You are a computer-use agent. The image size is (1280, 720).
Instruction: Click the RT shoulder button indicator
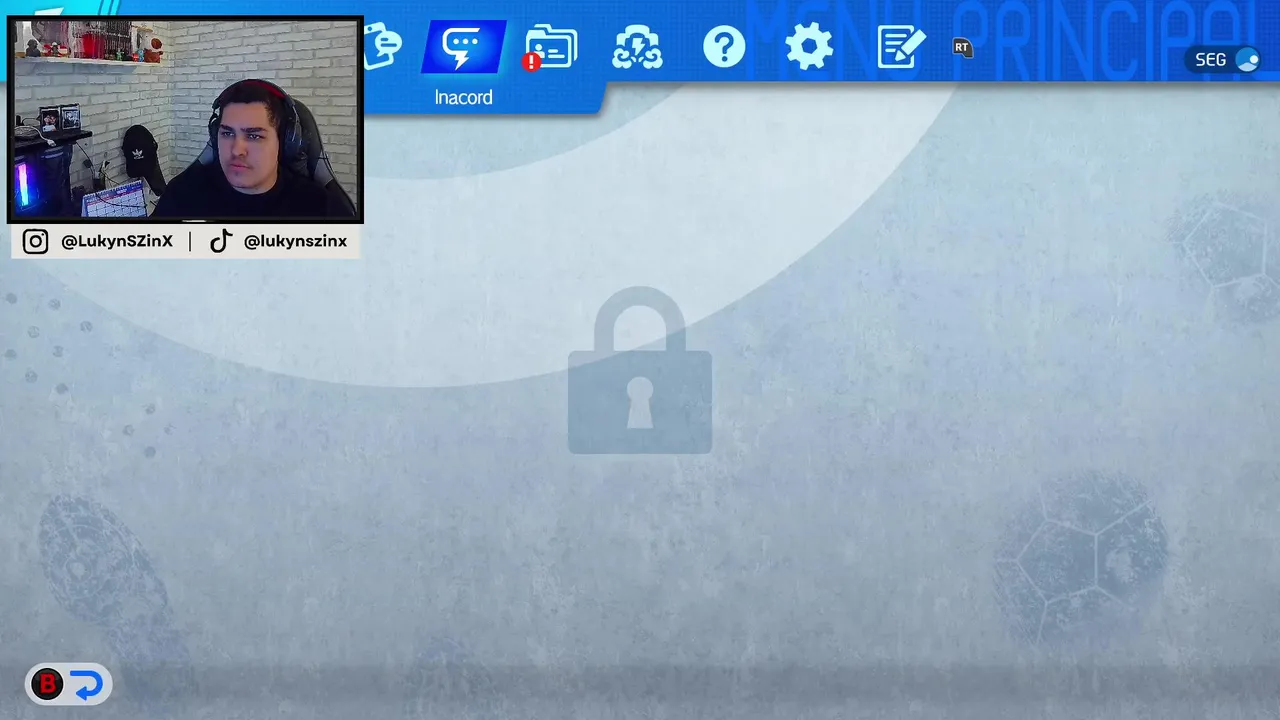click(962, 47)
